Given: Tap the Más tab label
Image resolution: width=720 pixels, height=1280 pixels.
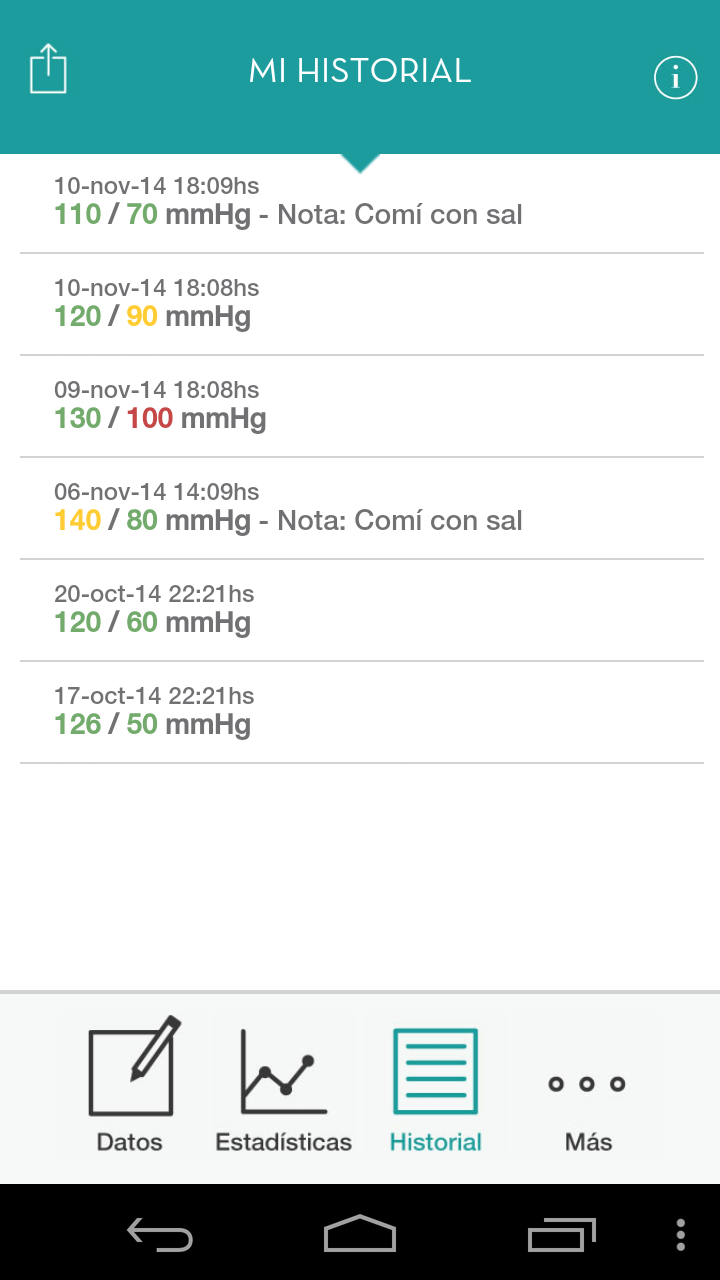Looking at the screenshot, I should coord(588,1142).
